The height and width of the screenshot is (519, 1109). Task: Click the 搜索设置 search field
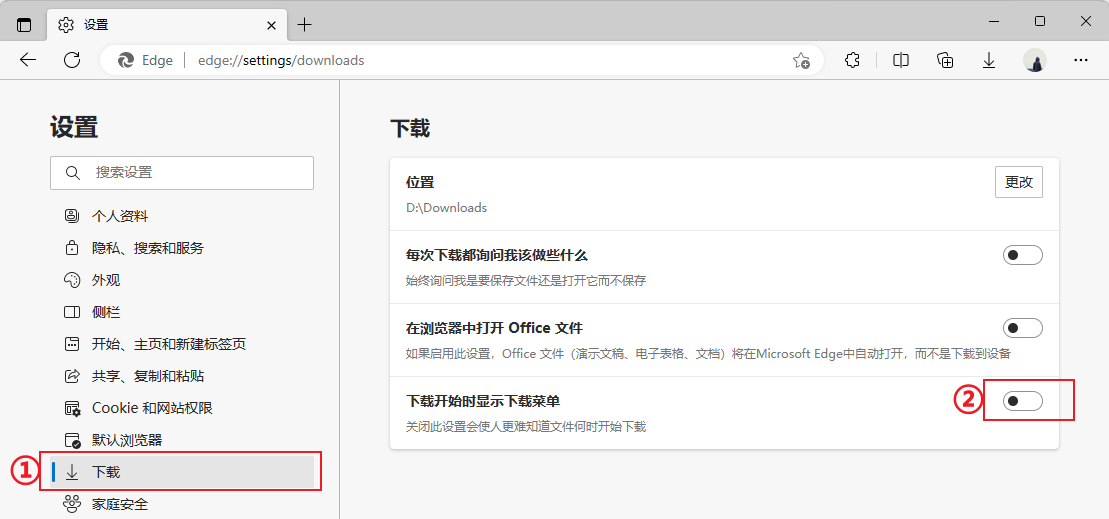click(182, 172)
